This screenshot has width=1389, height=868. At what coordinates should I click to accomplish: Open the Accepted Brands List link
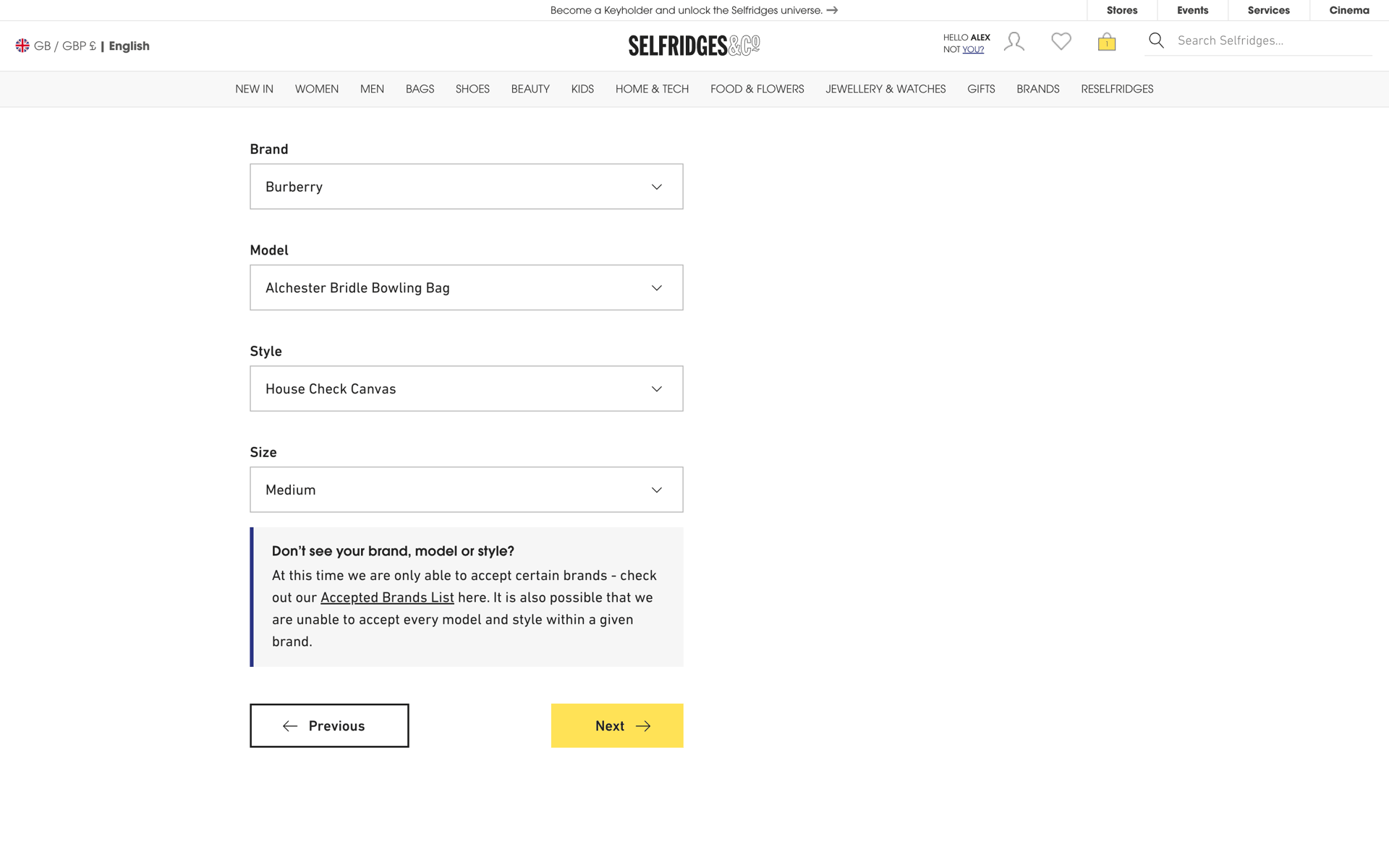tap(387, 597)
